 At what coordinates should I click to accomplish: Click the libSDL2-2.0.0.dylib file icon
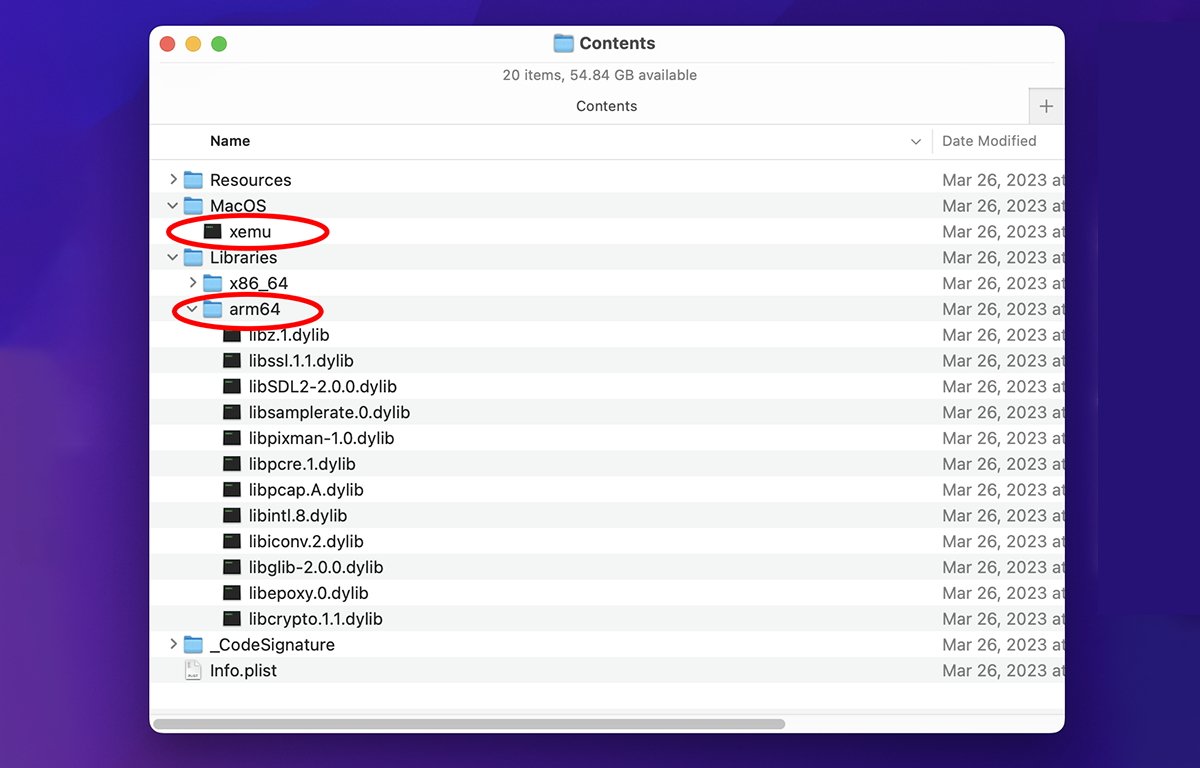click(x=232, y=387)
